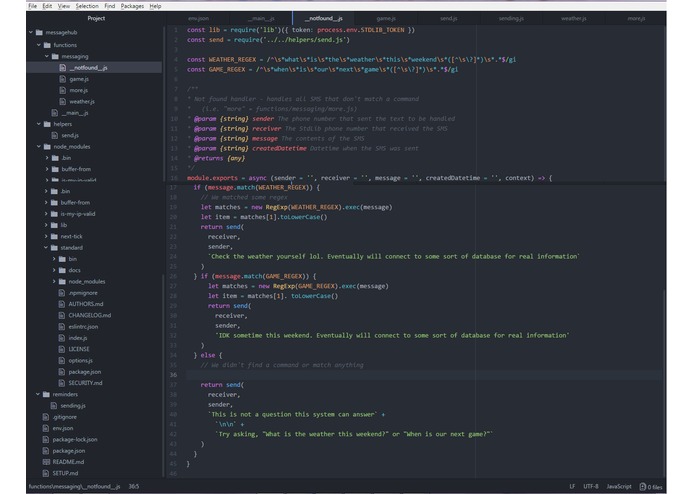Click the file icon beside AUTHORS.md

[x=62, y=304]
